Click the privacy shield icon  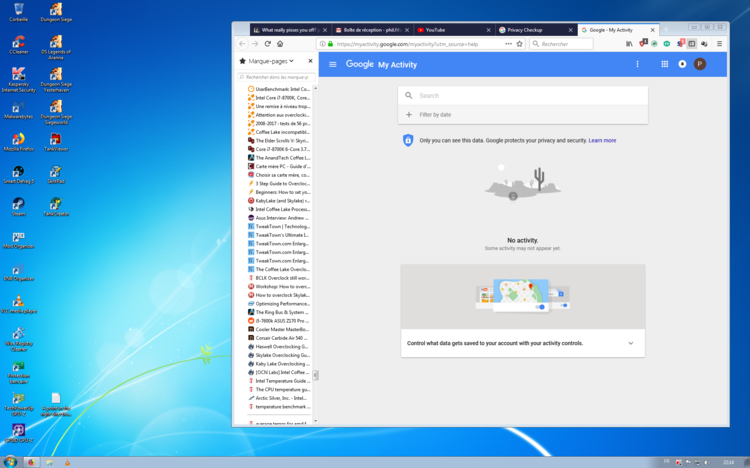pyautogui.click(x=408, y=140)
